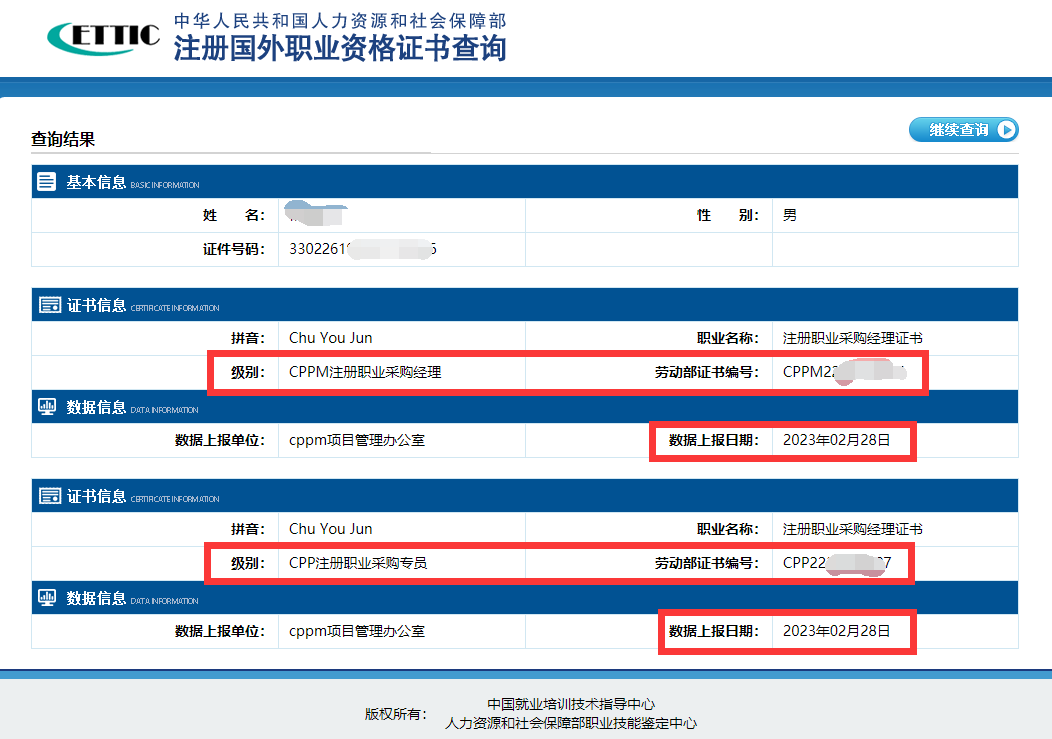Click the 人力资源和社会保障部职业技能鉴定中心 footer text
Image resolution: width=1052 pixels, height=739 pixels.
click(x=571, y=723)
